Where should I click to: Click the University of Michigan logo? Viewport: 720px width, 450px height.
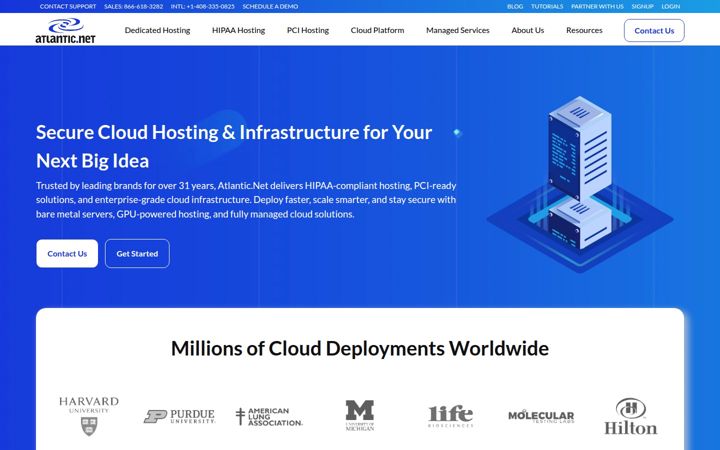[x=360, y=415]
